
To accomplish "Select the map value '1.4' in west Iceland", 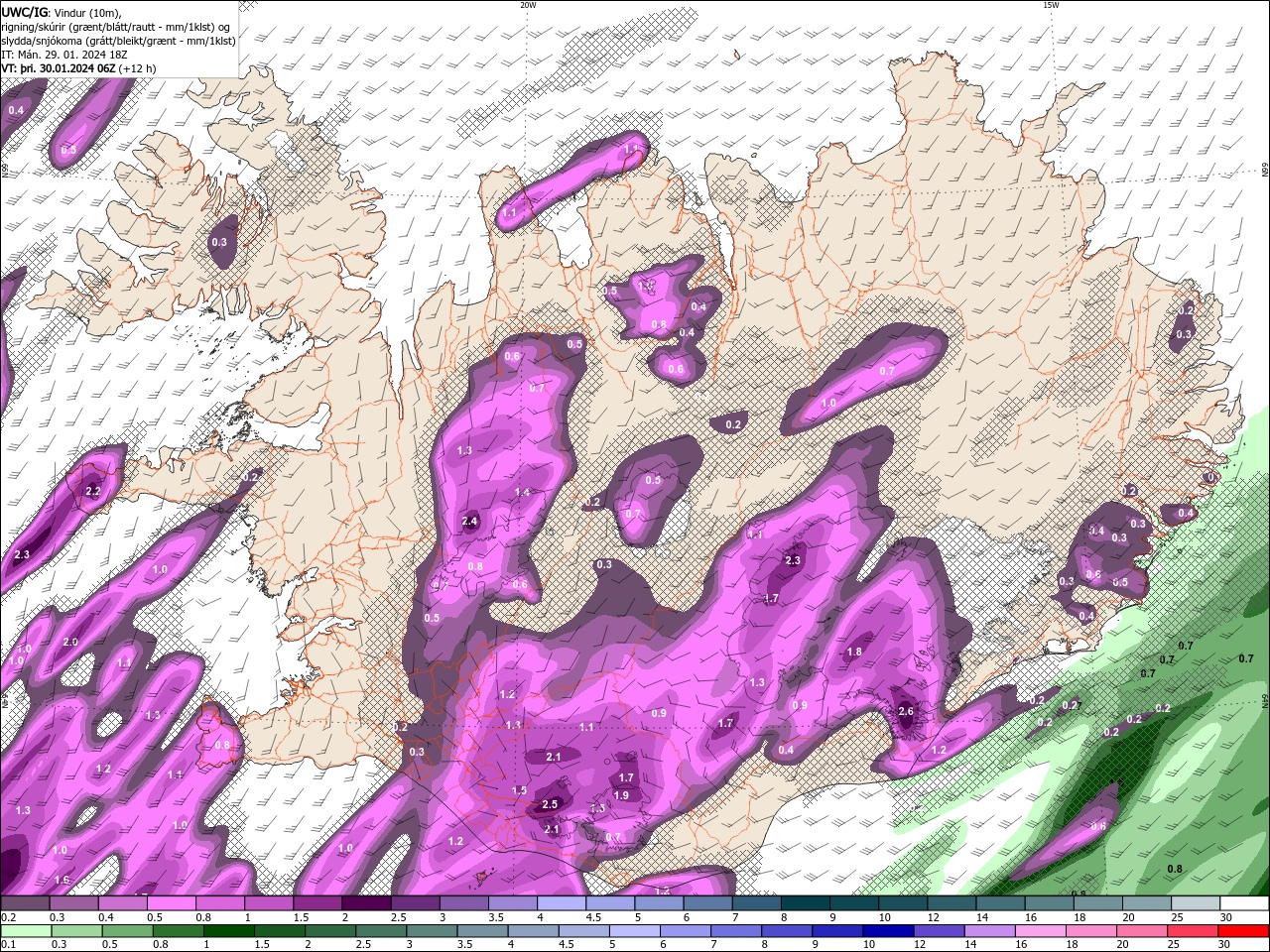I will (522, 492).
